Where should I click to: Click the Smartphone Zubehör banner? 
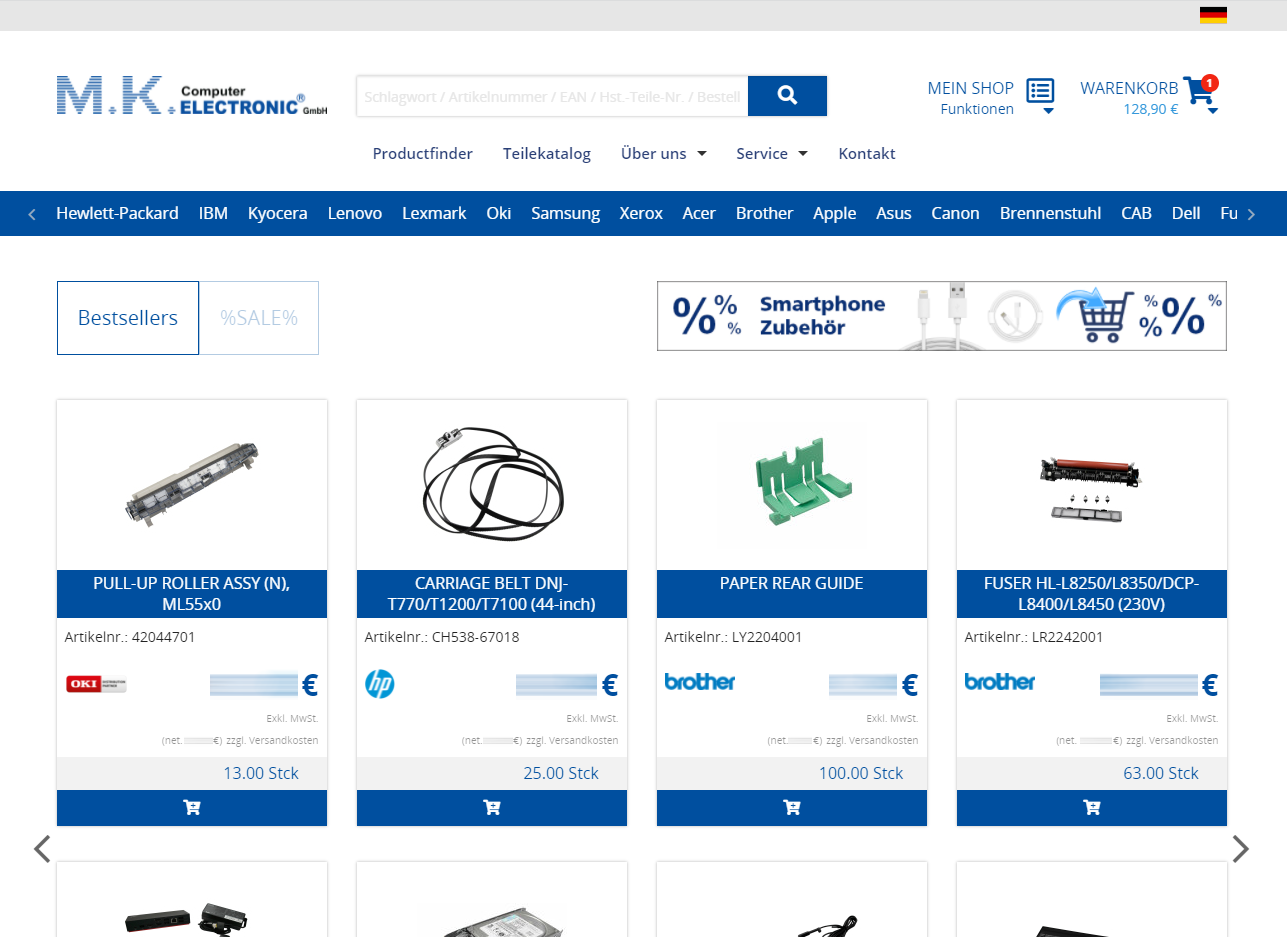pos(941,315)
